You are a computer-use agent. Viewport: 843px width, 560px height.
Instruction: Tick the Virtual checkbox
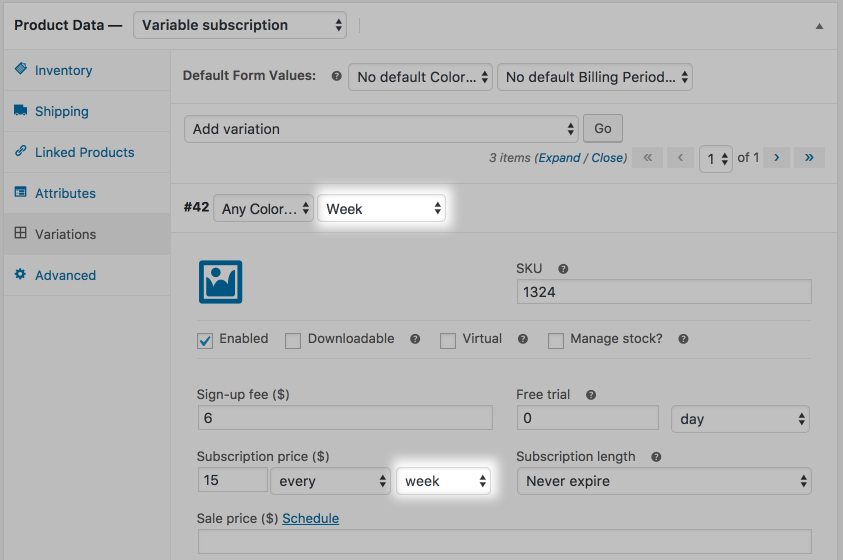(x=448, y=341)
